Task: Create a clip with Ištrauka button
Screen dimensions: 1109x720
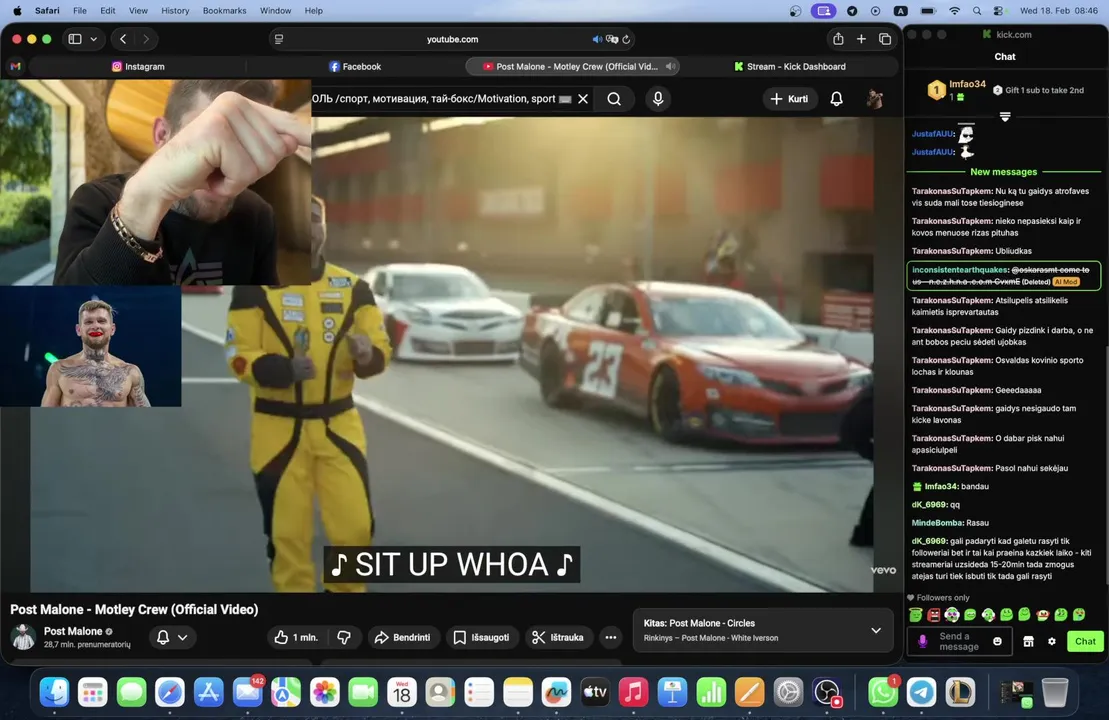Action: tap(558, 637)
